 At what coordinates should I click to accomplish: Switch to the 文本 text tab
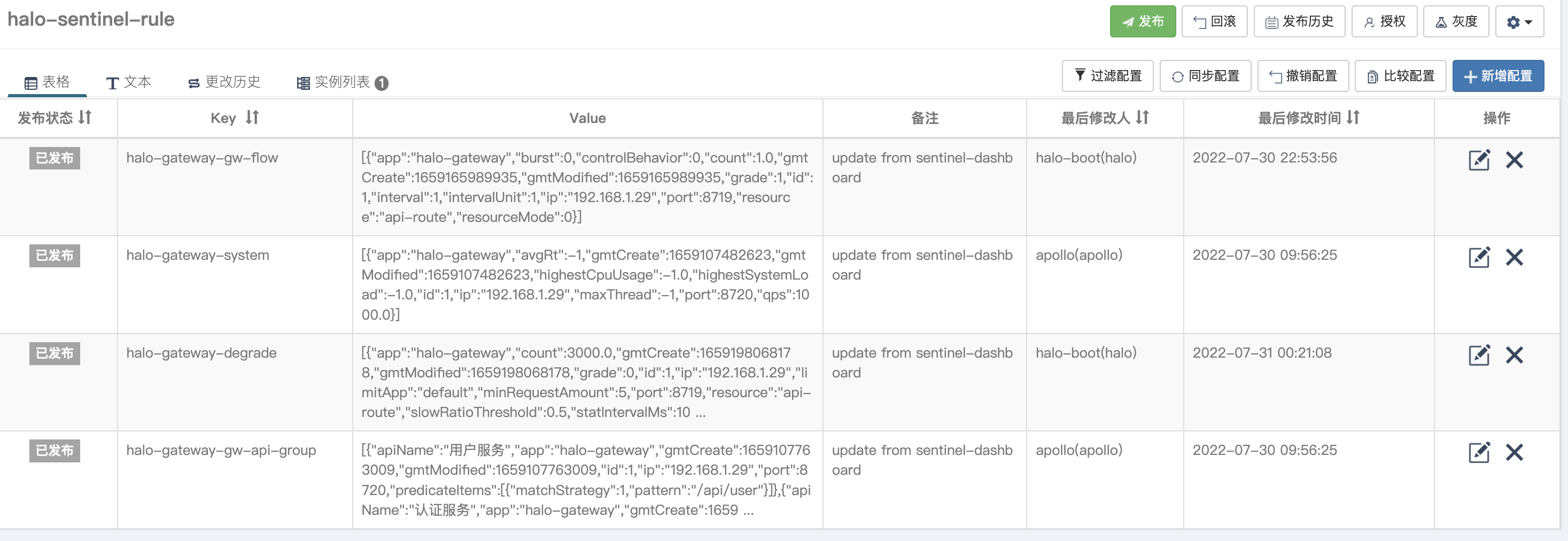pos(128,82)
